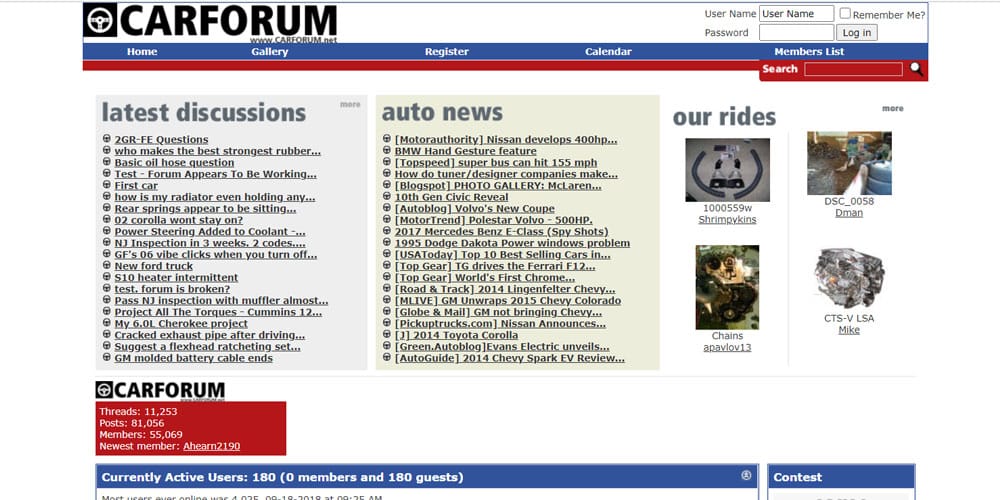Viewport: 1000px width, 500px height.
Task: Open thread Project All The Torques - Cummins
Action: point(218,312)
